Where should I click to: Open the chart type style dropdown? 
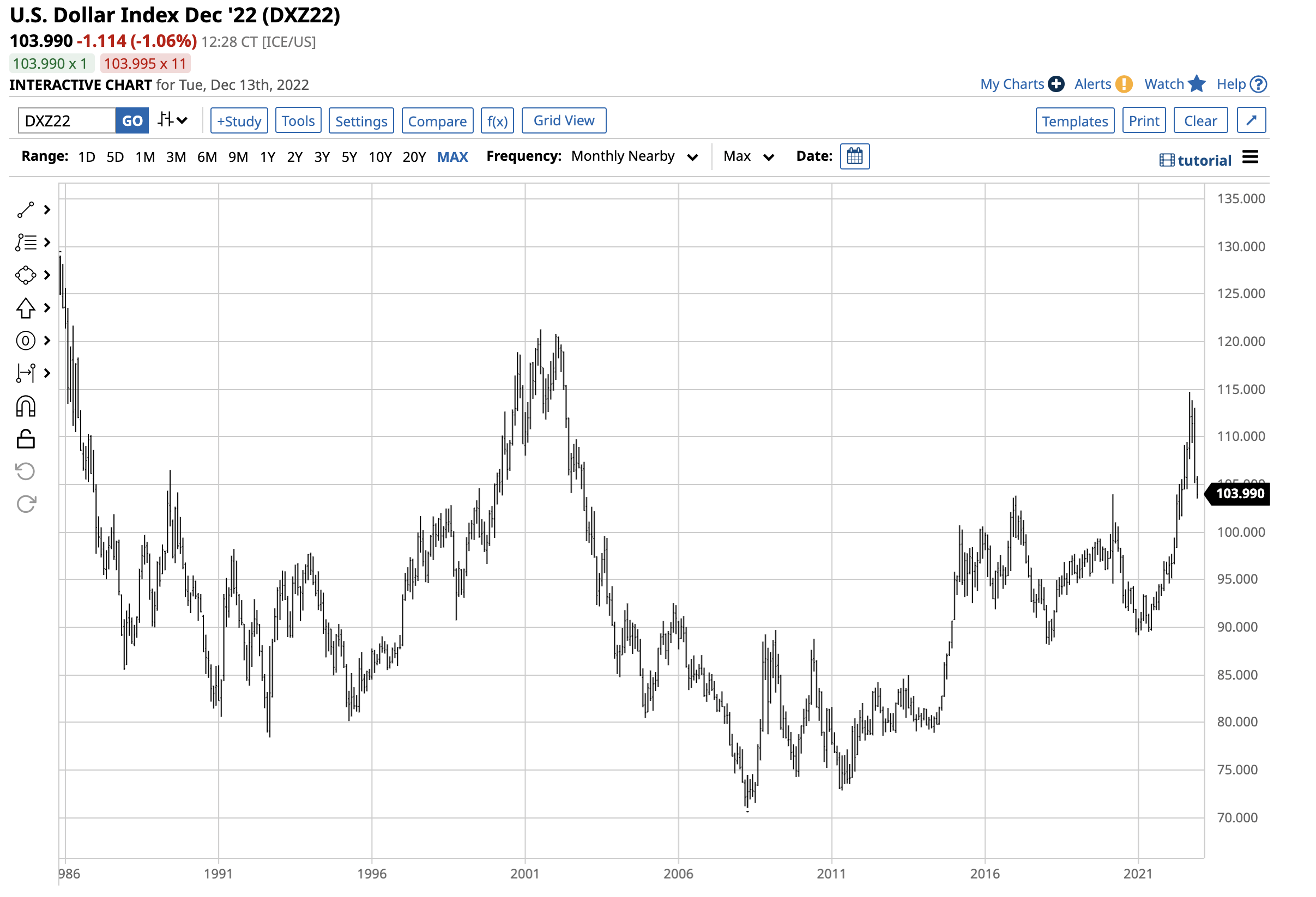(173, 120)
